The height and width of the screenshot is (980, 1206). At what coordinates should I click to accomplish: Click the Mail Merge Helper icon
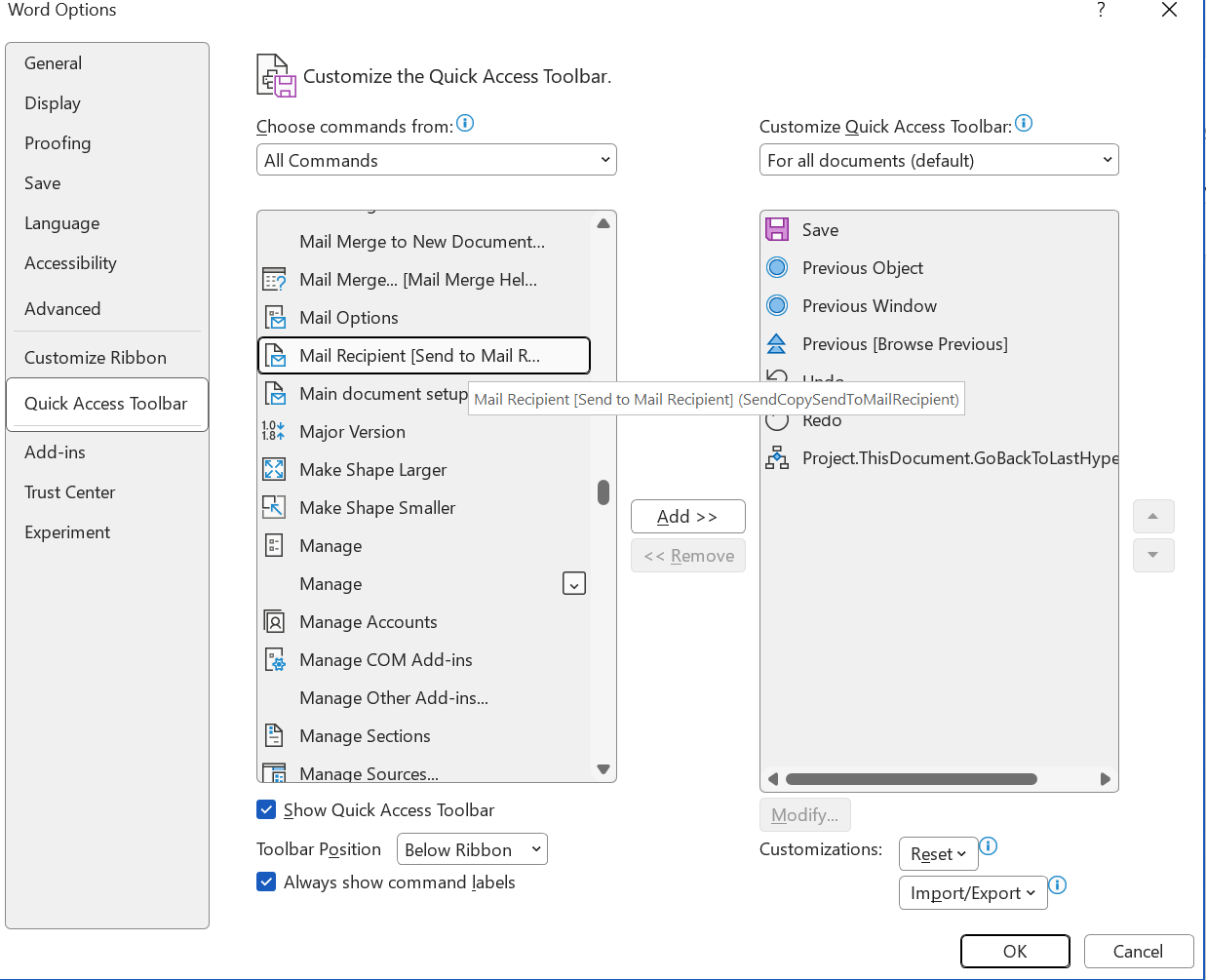pos(274,280)
